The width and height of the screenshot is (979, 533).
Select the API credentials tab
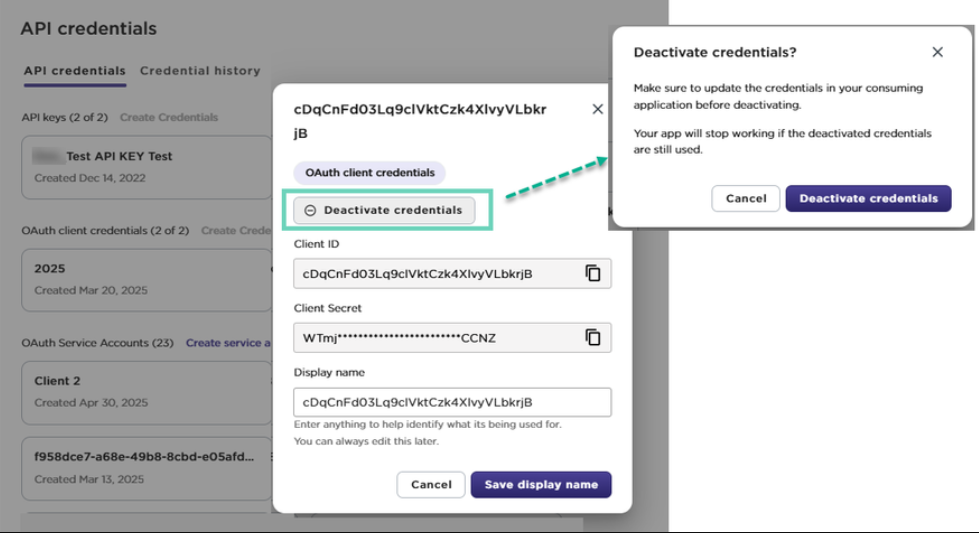(74, 71)
